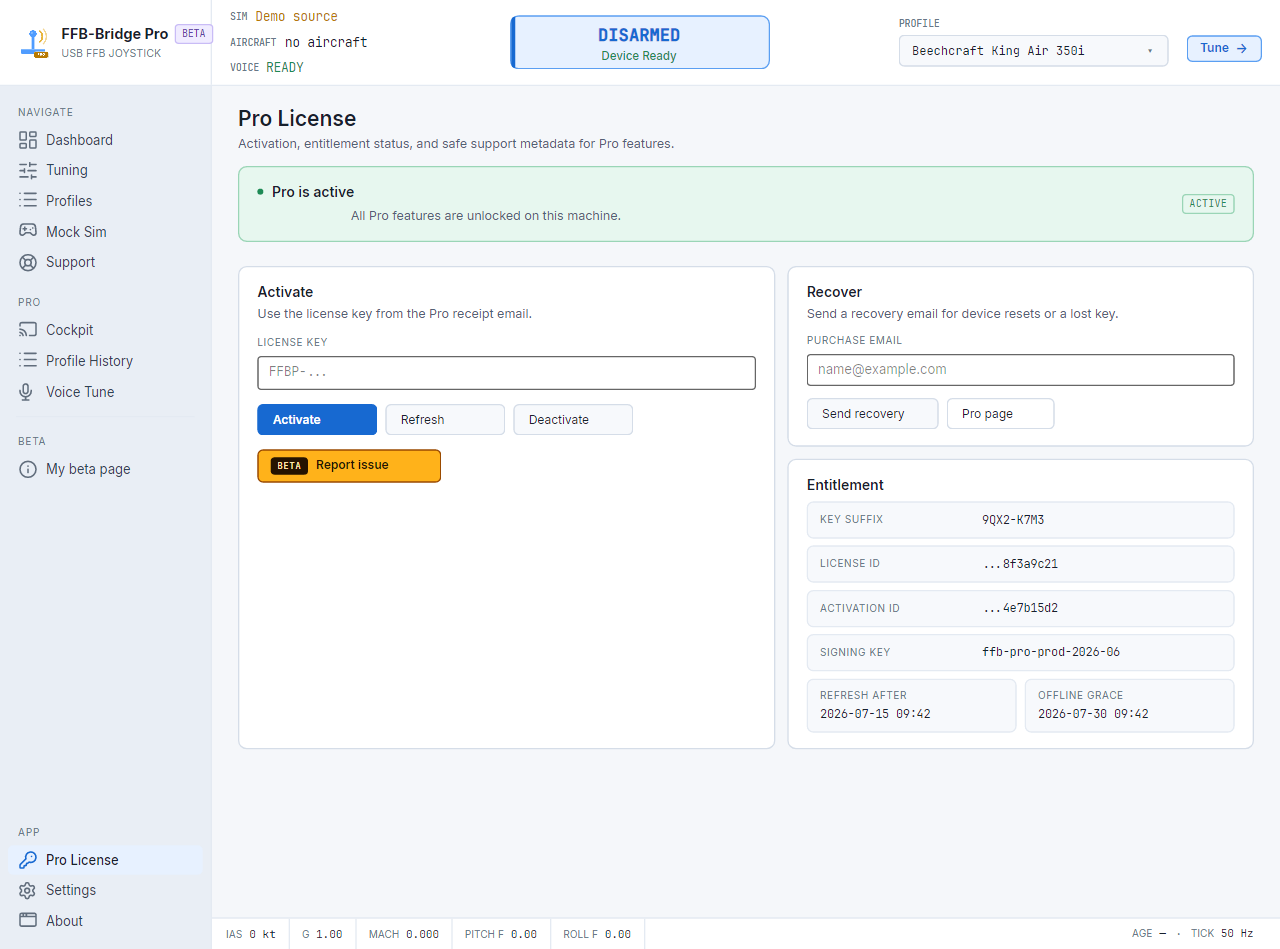Image resolution: width=1280 pixels, height=949 pixels.
Task: Click the Mock Sim gamepad icon
Action: (28, 231)
